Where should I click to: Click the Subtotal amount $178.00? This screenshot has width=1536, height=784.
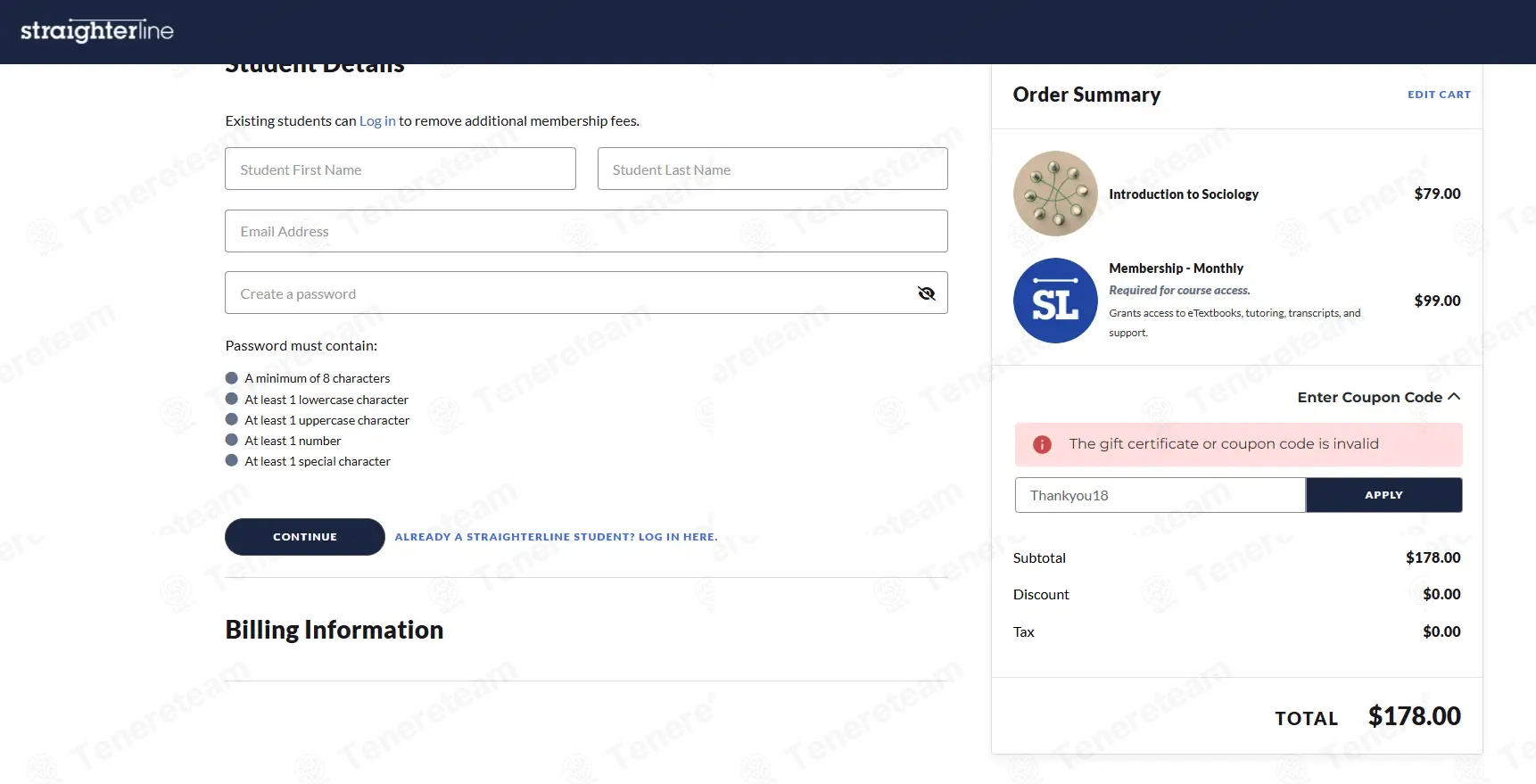click(1433, 557)
